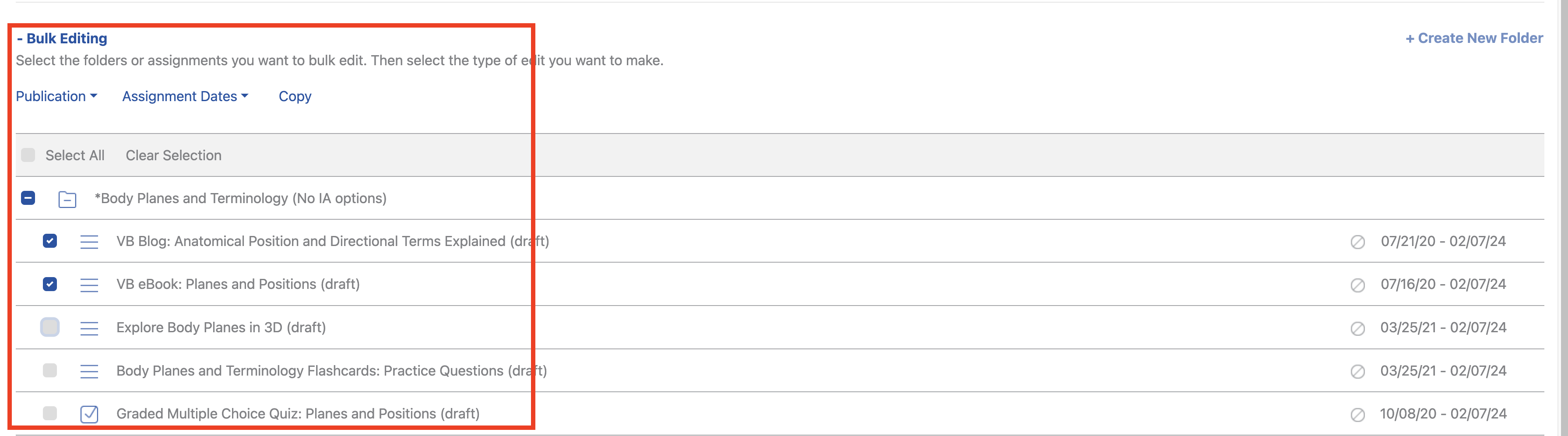Open Create New Folder
This screenshot has height=436, width=1568.
click(1473, 38)
